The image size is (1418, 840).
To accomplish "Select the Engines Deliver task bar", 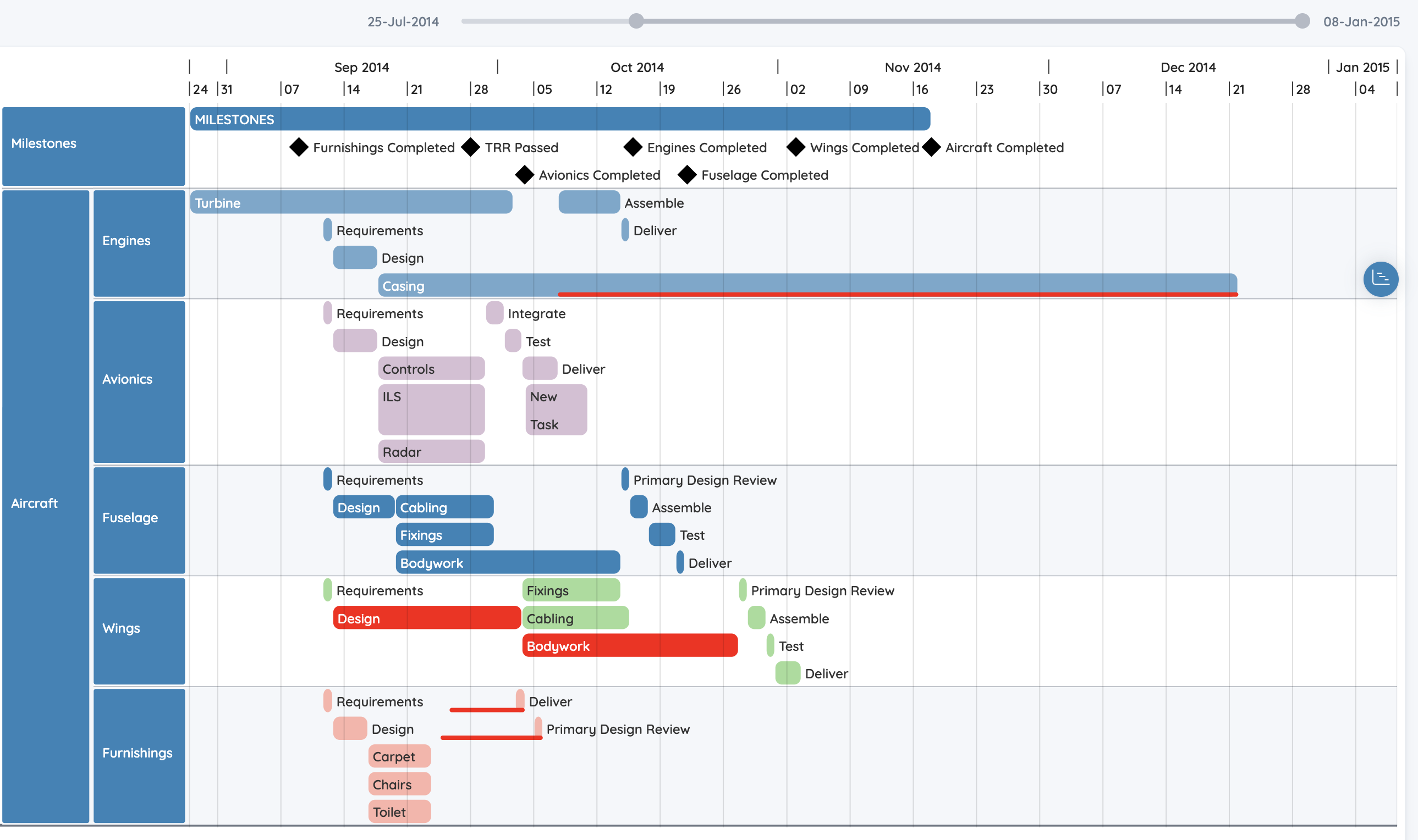I will point(625,230).
